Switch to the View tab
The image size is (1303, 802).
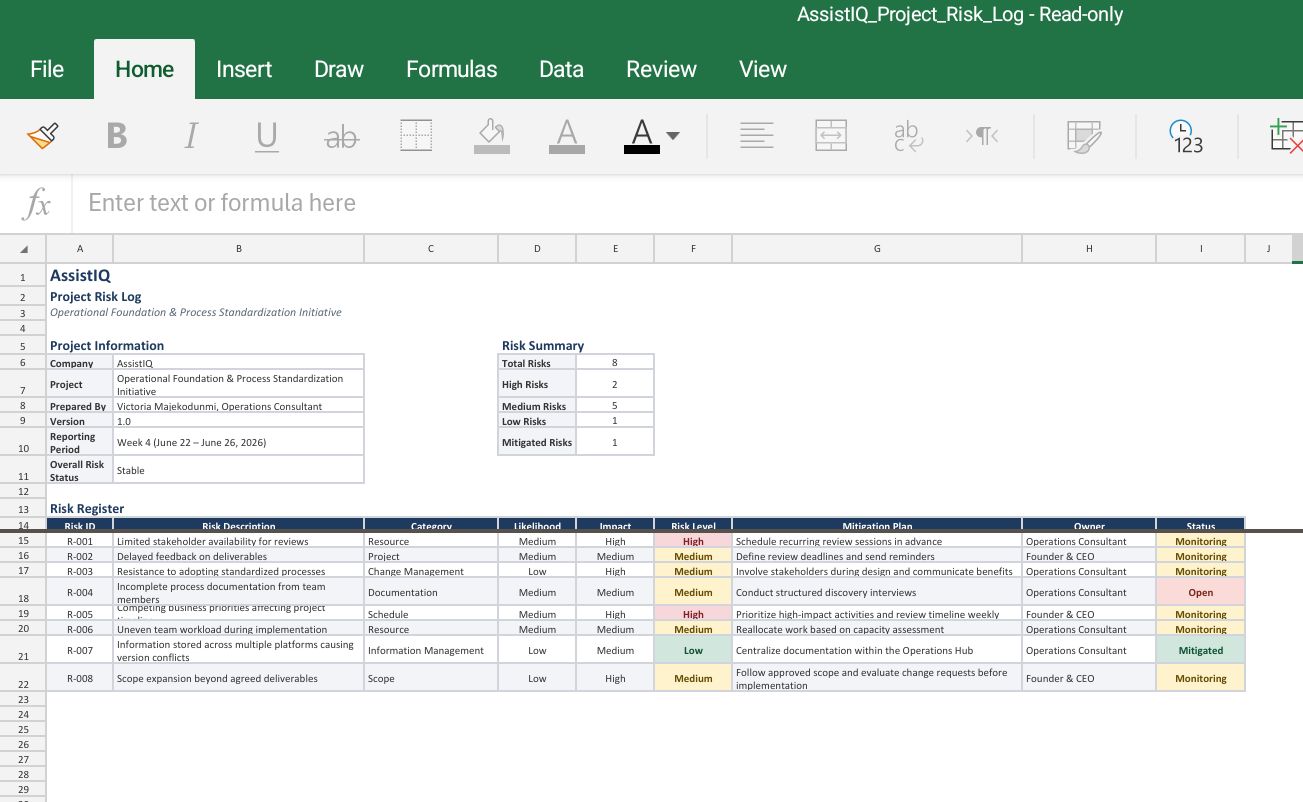point(763,69)
